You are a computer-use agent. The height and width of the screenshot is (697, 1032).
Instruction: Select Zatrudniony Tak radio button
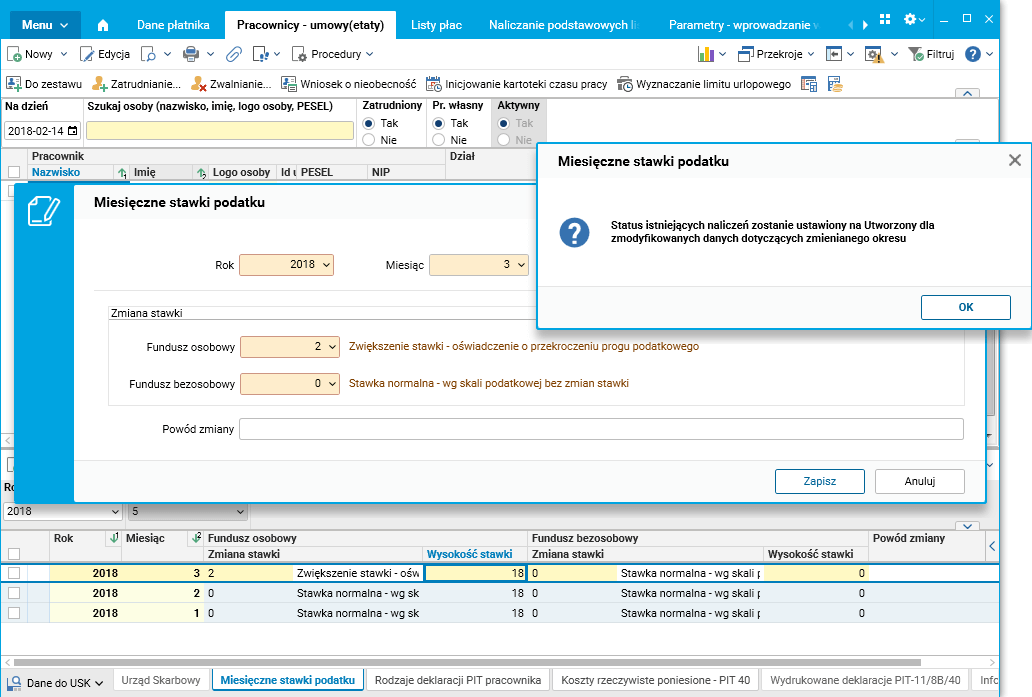tap(369, 123)
